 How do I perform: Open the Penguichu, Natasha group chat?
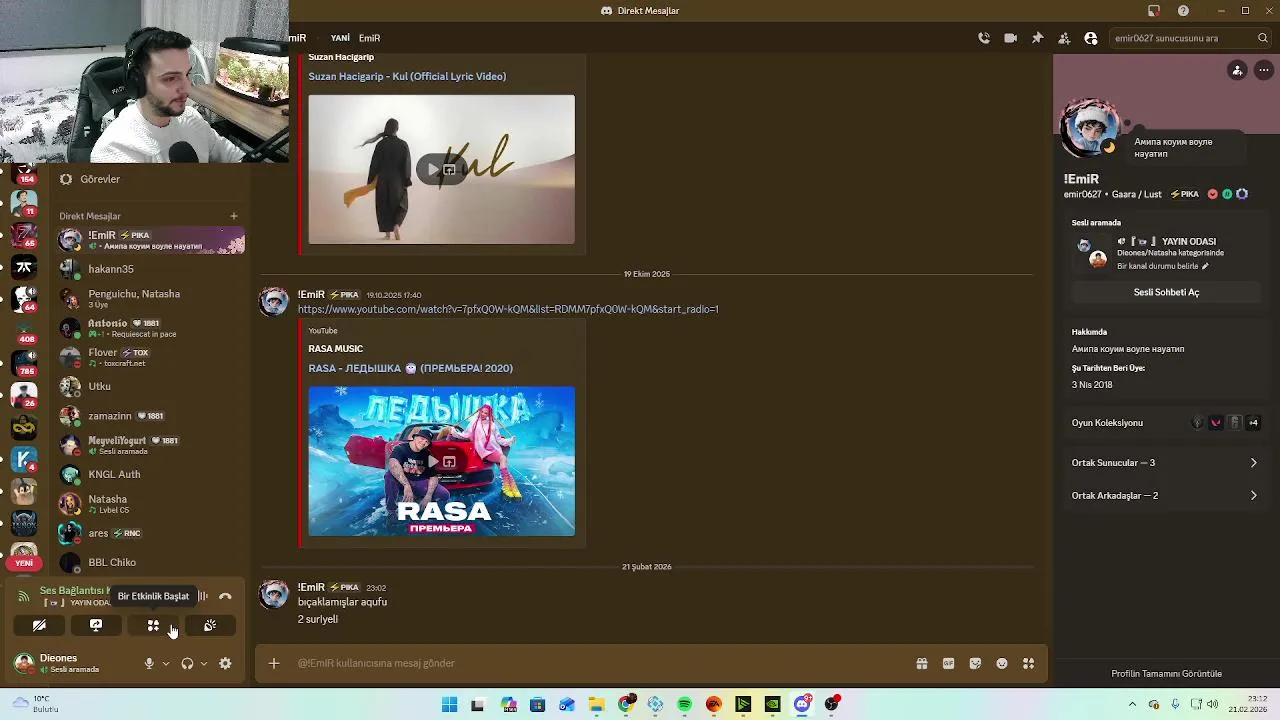pyautogui.click(x=150, y=298)
